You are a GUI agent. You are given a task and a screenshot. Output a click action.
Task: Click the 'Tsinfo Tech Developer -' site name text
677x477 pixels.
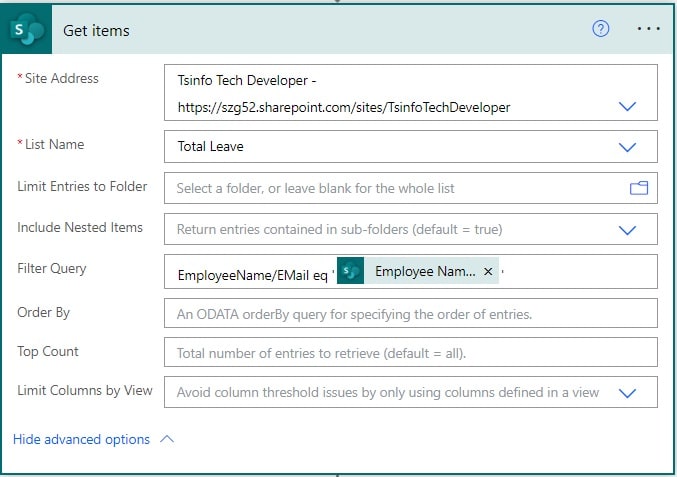[247, 80]
